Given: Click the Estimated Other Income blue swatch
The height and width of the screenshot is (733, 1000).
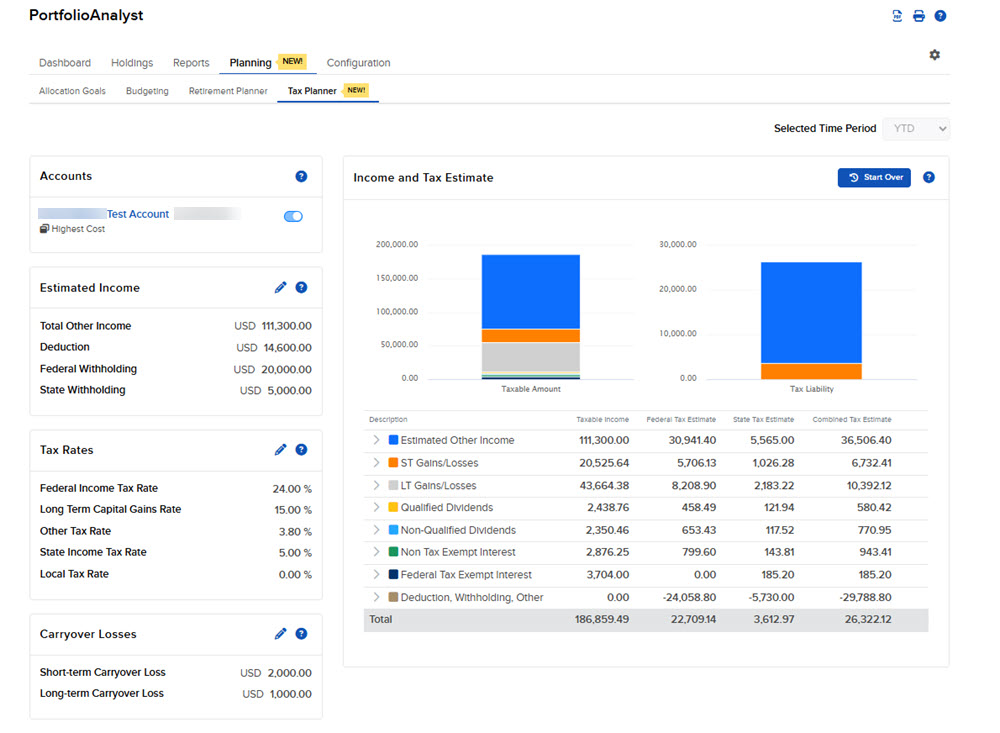Looking at the screenshot, I should [393, 440].
